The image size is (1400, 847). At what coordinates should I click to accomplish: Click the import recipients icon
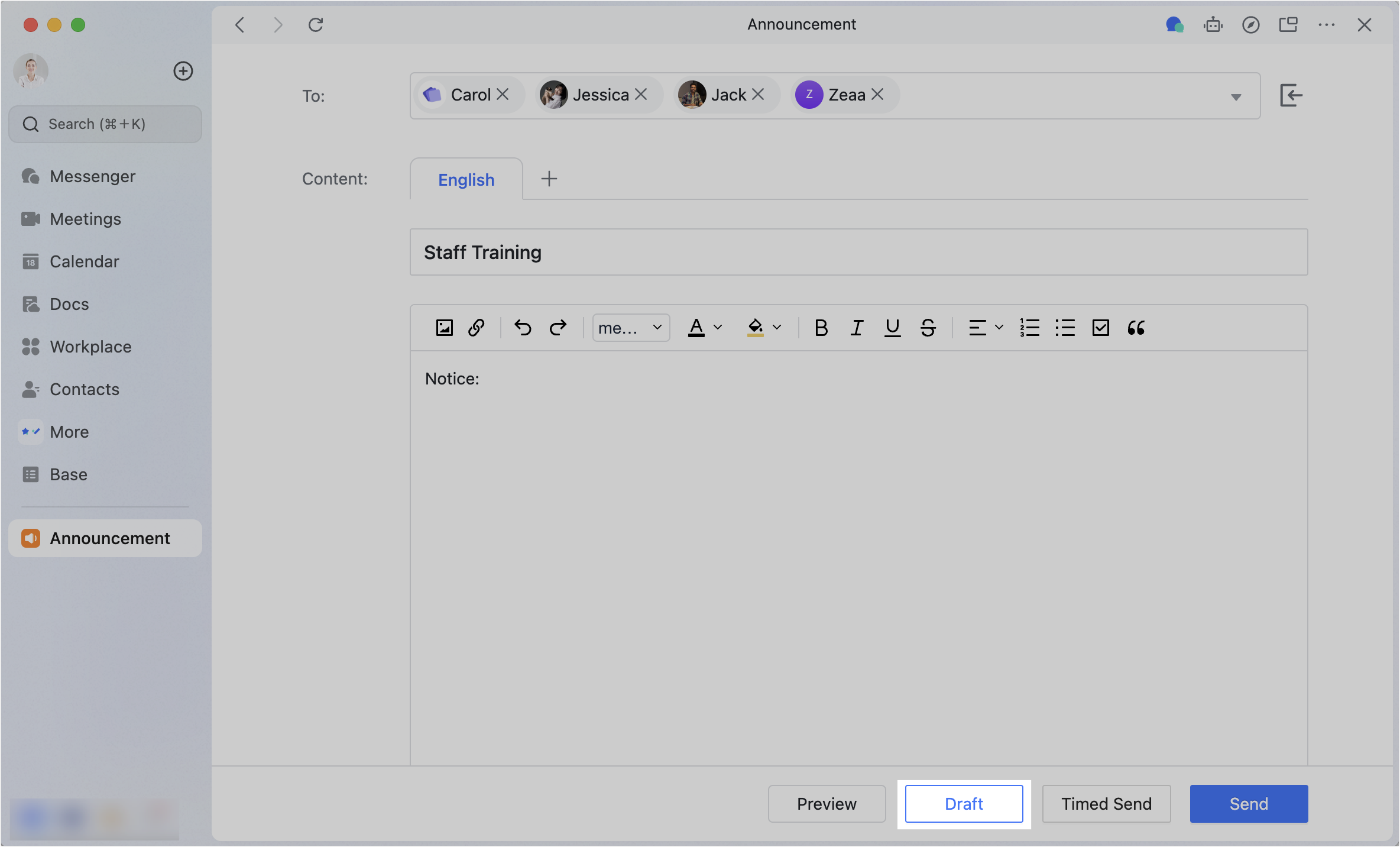pyautogui.click(x=1291, y=95)
